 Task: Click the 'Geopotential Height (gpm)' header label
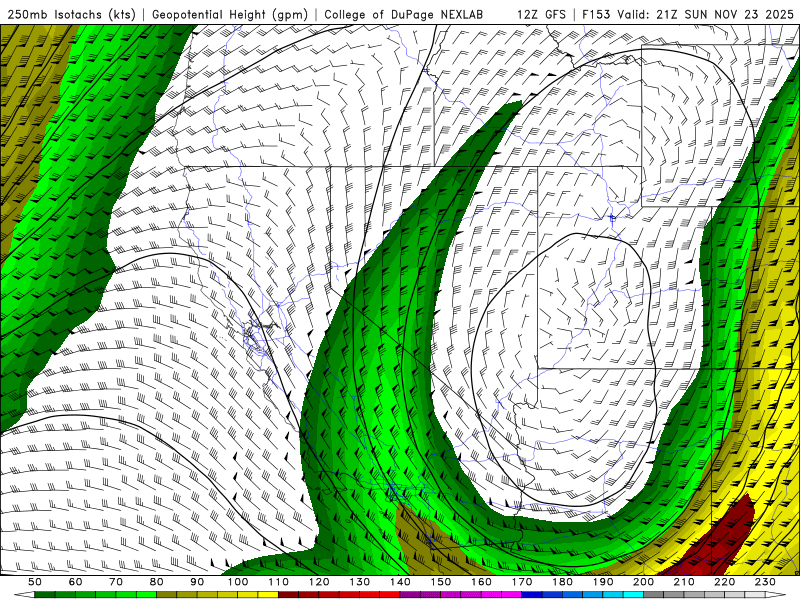tap(230, 15)
